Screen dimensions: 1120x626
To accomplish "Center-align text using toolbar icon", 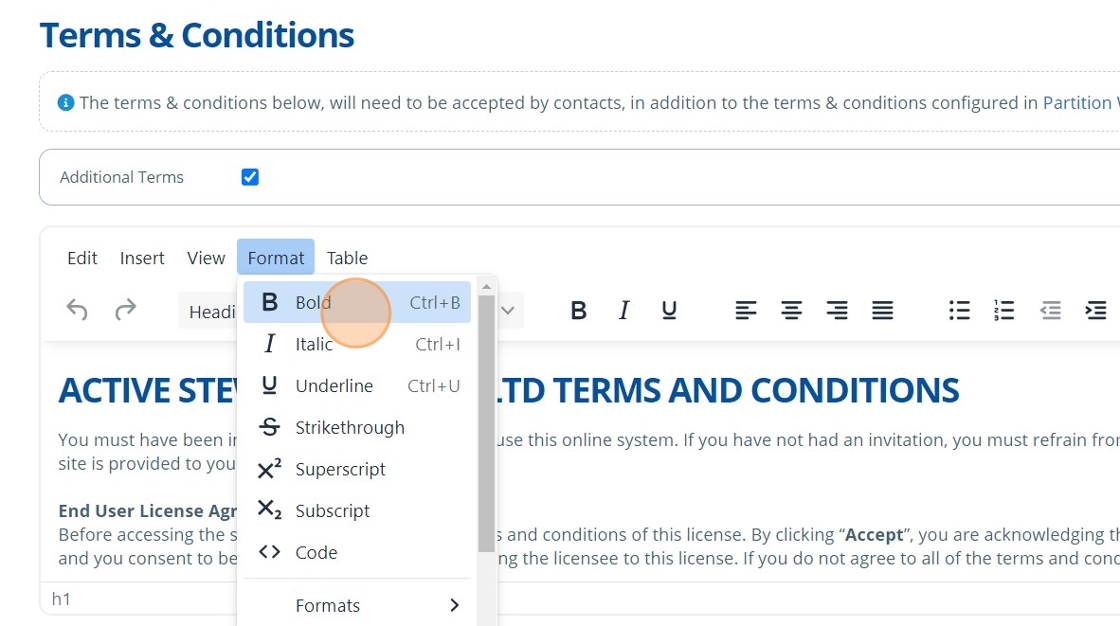I will [x=791, y=311].
